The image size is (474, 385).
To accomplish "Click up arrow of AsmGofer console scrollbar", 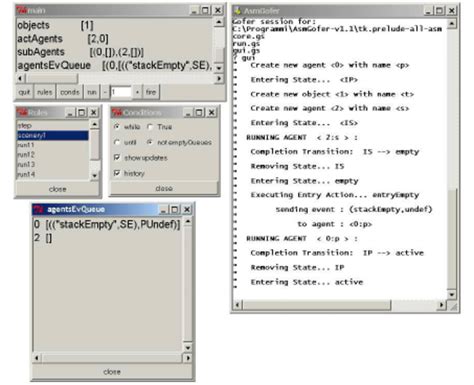I will tap(452, 23).
